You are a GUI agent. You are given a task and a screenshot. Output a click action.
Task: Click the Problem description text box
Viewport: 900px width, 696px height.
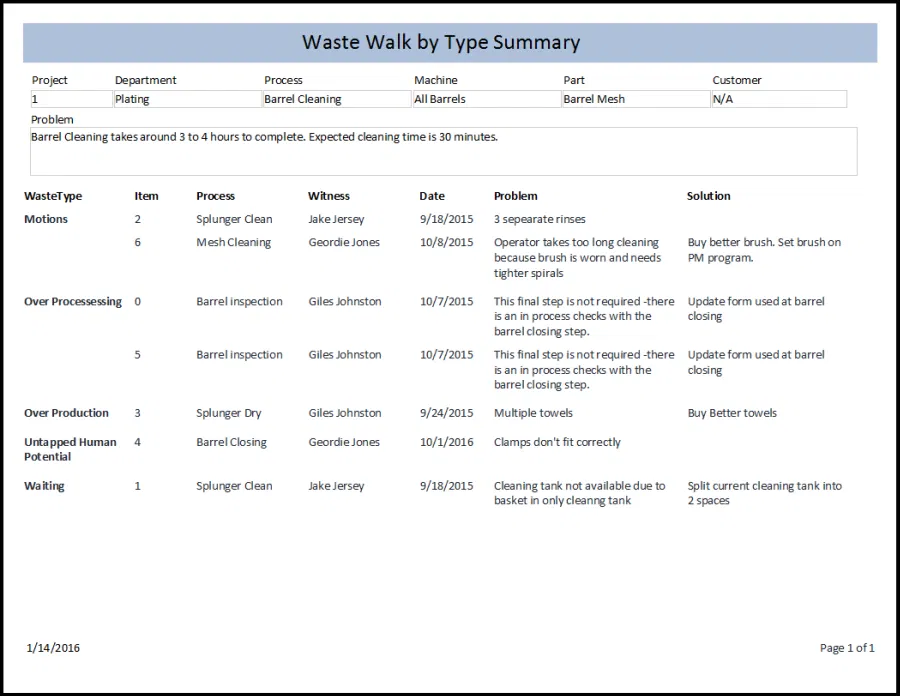click(443, 151)
